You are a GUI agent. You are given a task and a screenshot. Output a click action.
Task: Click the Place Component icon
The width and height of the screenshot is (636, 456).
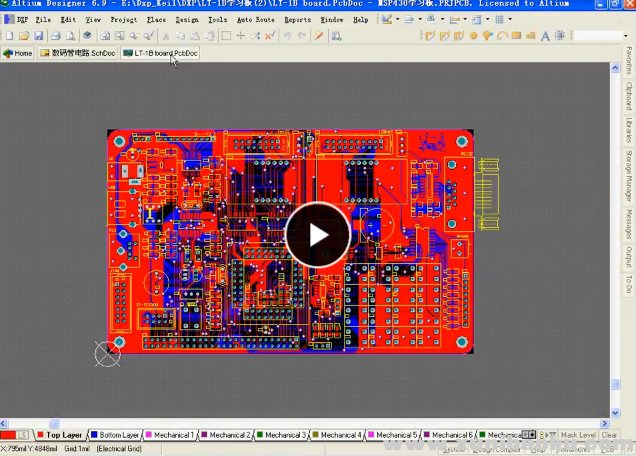559,36
